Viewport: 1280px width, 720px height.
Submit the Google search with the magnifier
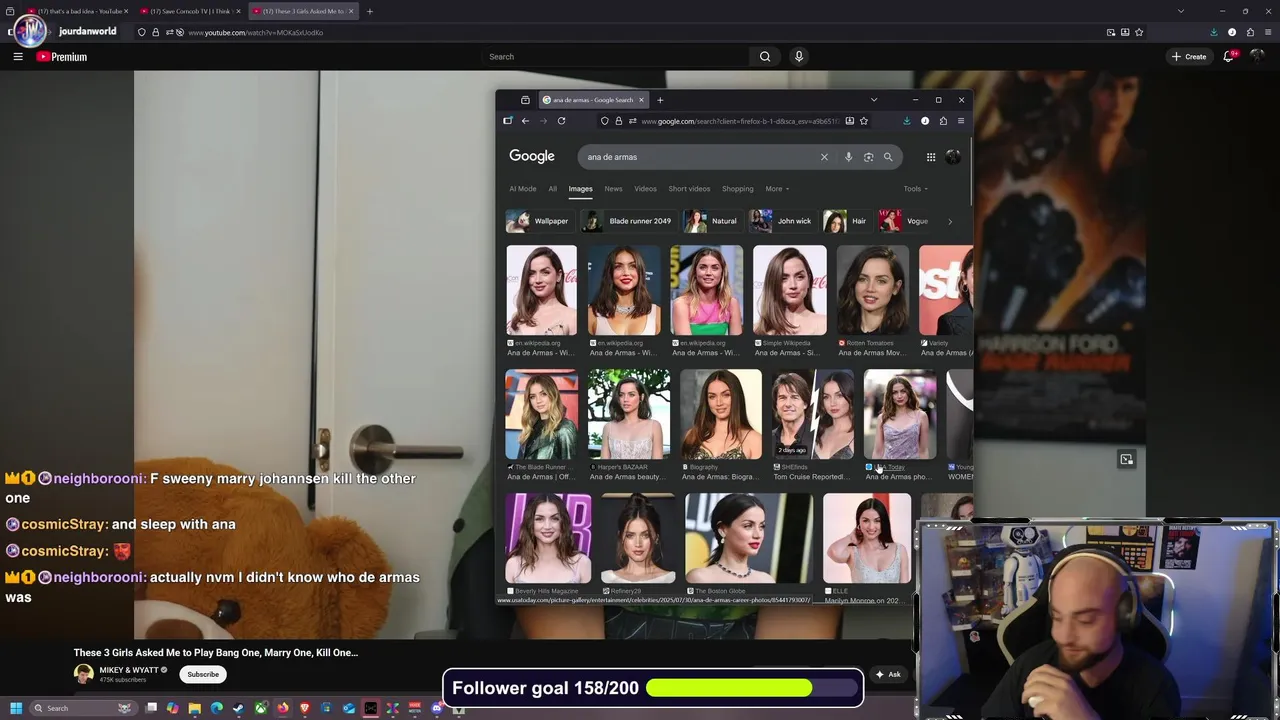coord(888,157)
